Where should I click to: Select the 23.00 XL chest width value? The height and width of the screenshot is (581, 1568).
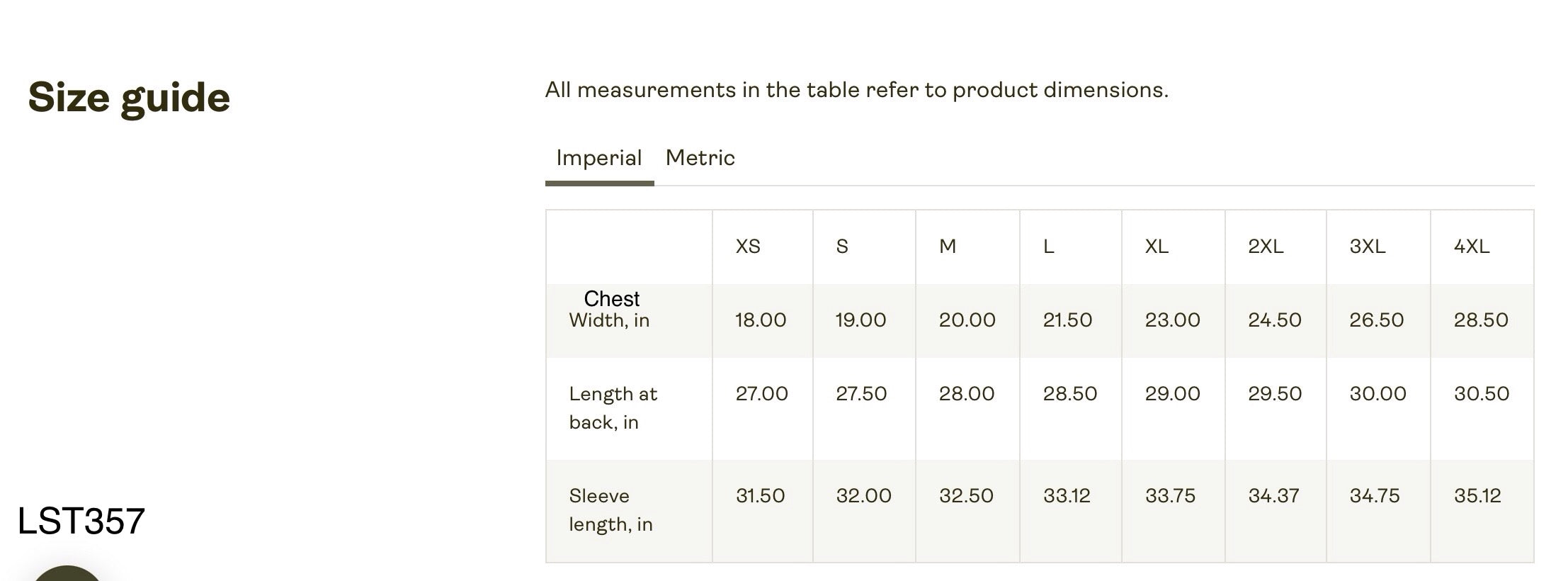[1172, 320]
